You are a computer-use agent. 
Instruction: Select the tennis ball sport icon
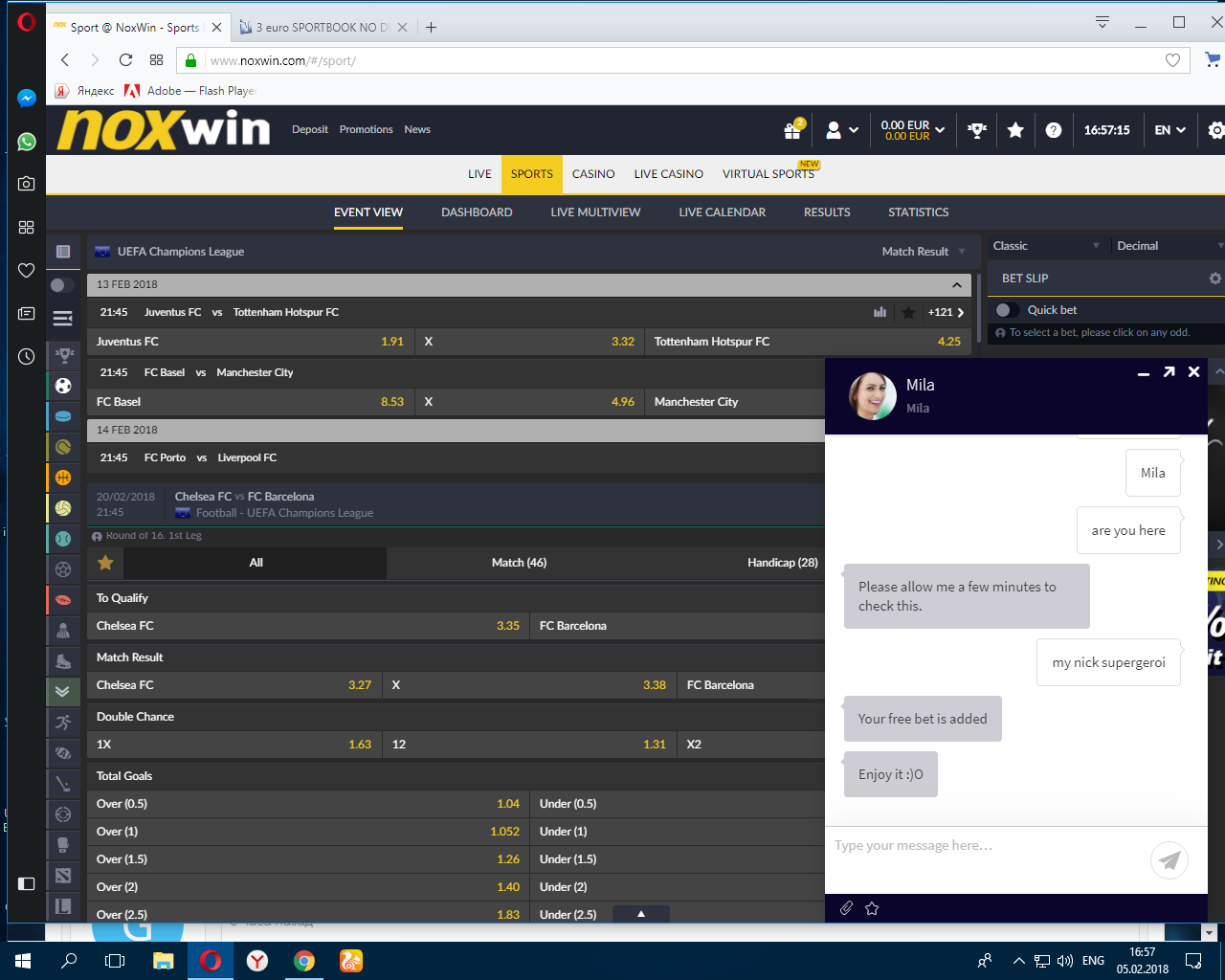pyautogui.click(x=63, y=447)
